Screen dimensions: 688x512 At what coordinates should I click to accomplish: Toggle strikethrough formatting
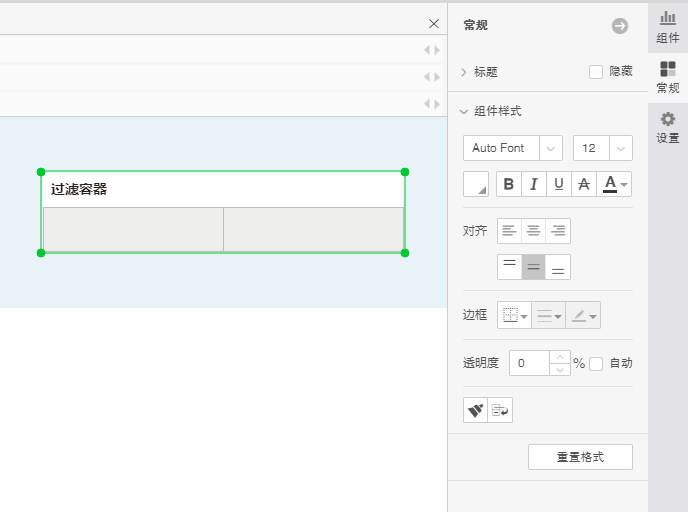click(584, 184)
